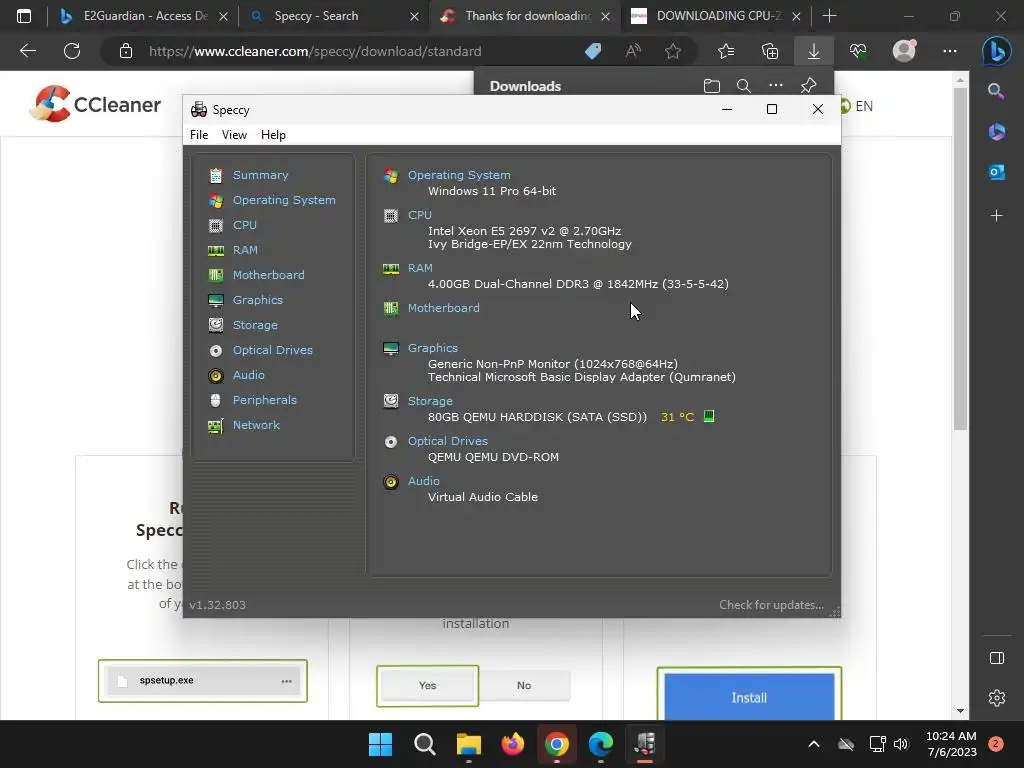Screen dimensions: 1024x768
Task: Open Edge sidebar settings gear
Action: coord(997,698)
